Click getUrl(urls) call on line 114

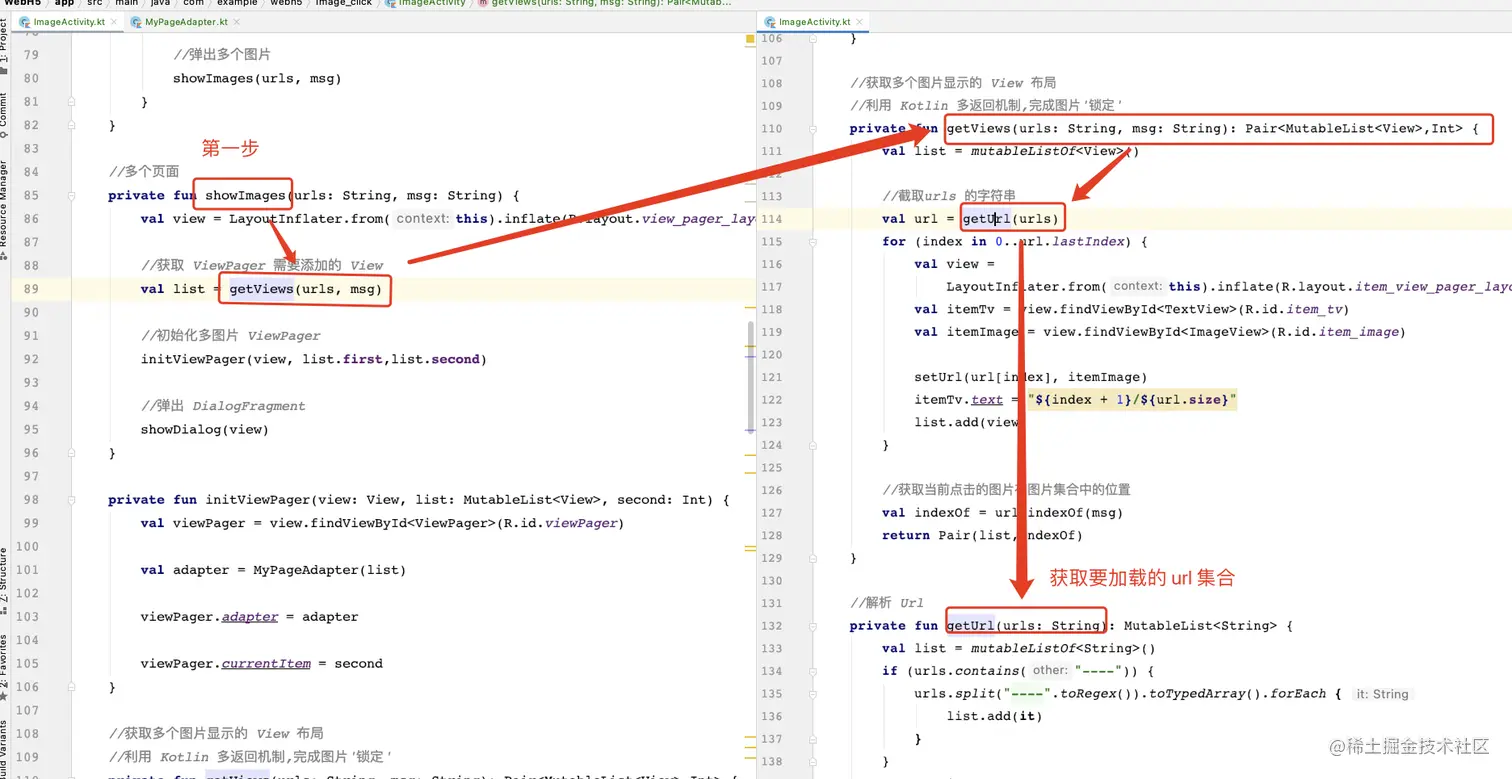click(x=1011, y=218)
